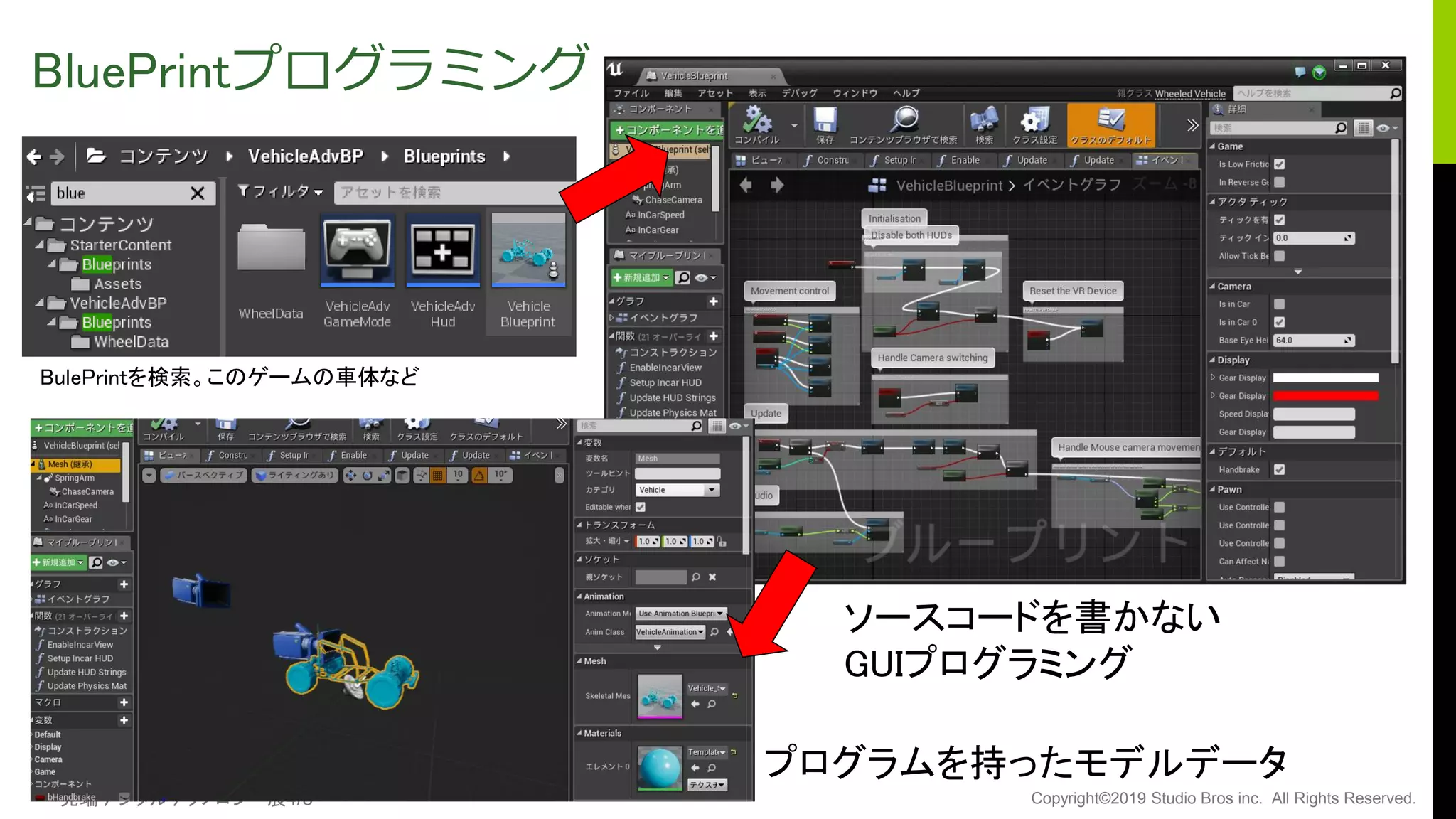Screen dimensions: 1456x819
Task: Open Compile options dropdown arrow, upper-right editor
Action: tap(794, 126)
